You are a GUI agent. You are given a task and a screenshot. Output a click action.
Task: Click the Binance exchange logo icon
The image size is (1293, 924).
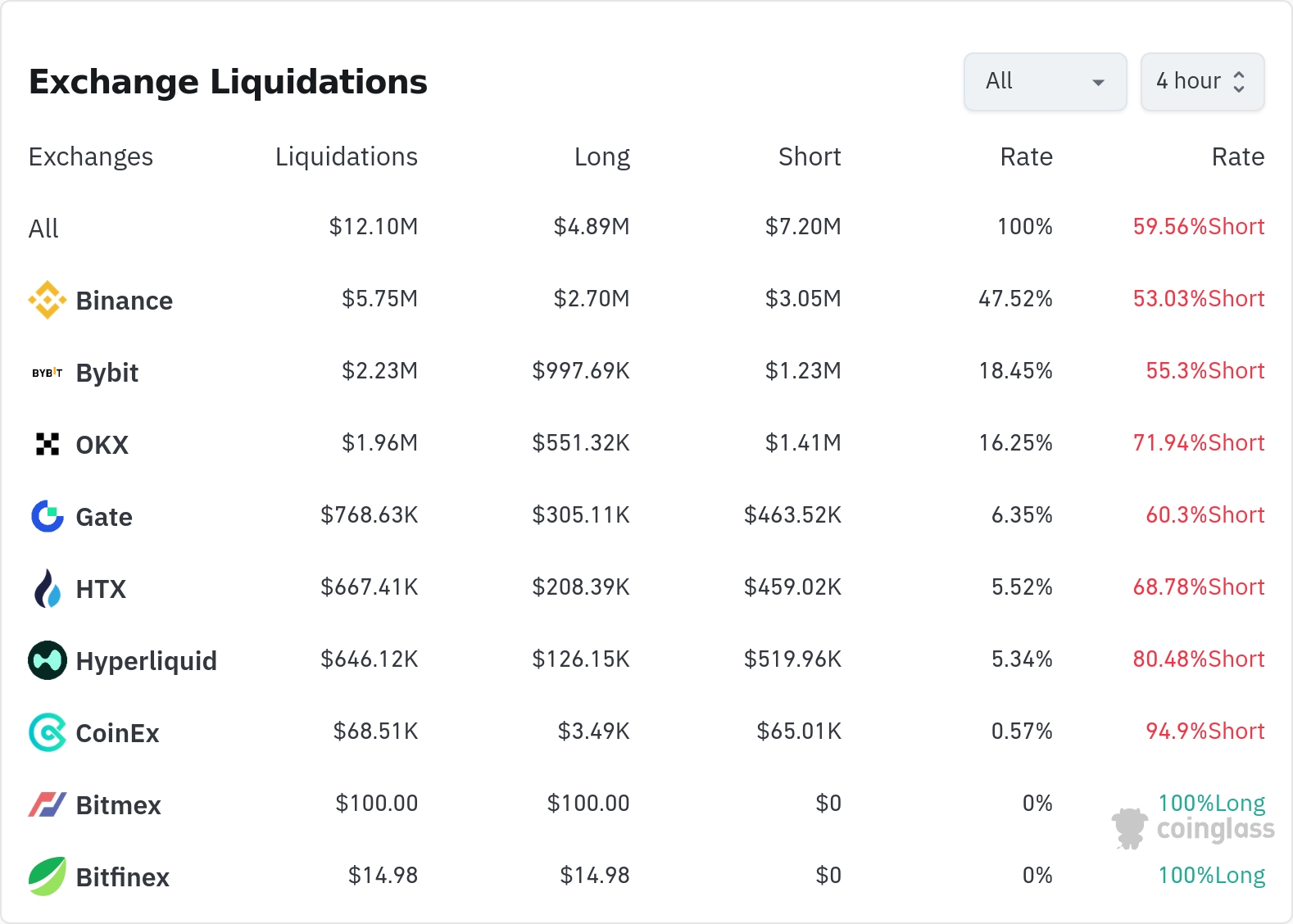click(x=48, y=300)
